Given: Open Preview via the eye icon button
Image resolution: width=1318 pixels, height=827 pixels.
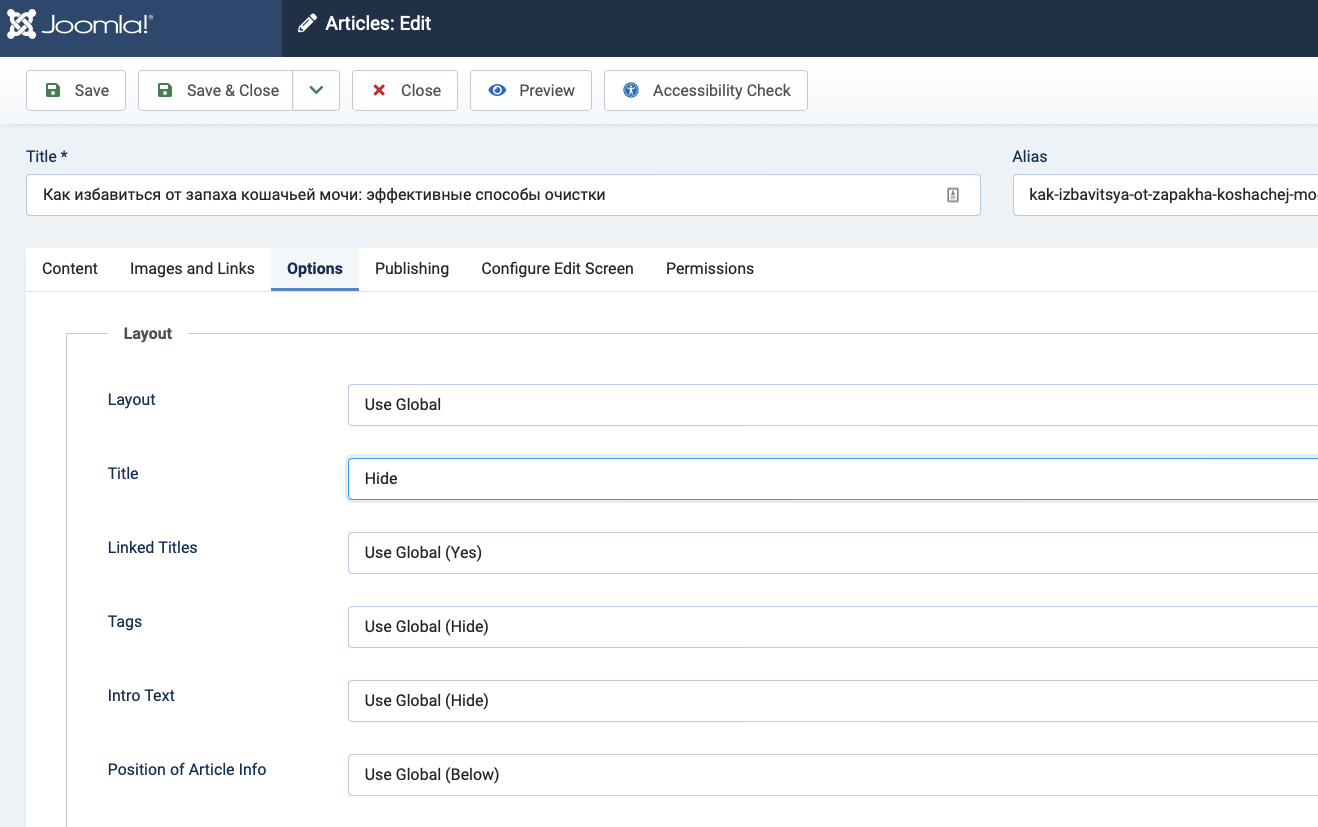Looking at the screenshot, I should pos(531,90).
